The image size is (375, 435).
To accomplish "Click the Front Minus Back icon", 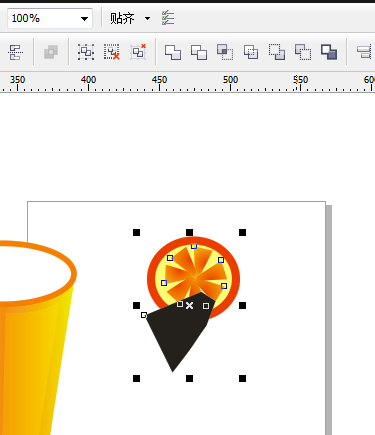I will click(277, 52).
